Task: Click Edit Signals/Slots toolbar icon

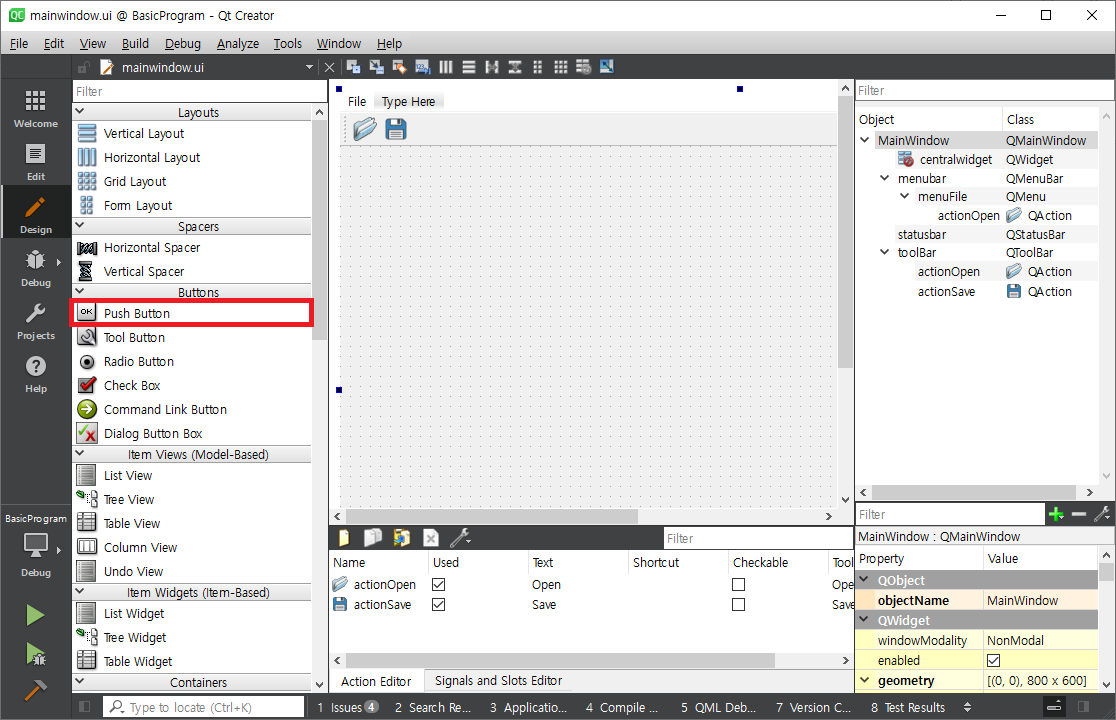Action: coord(377,67)
